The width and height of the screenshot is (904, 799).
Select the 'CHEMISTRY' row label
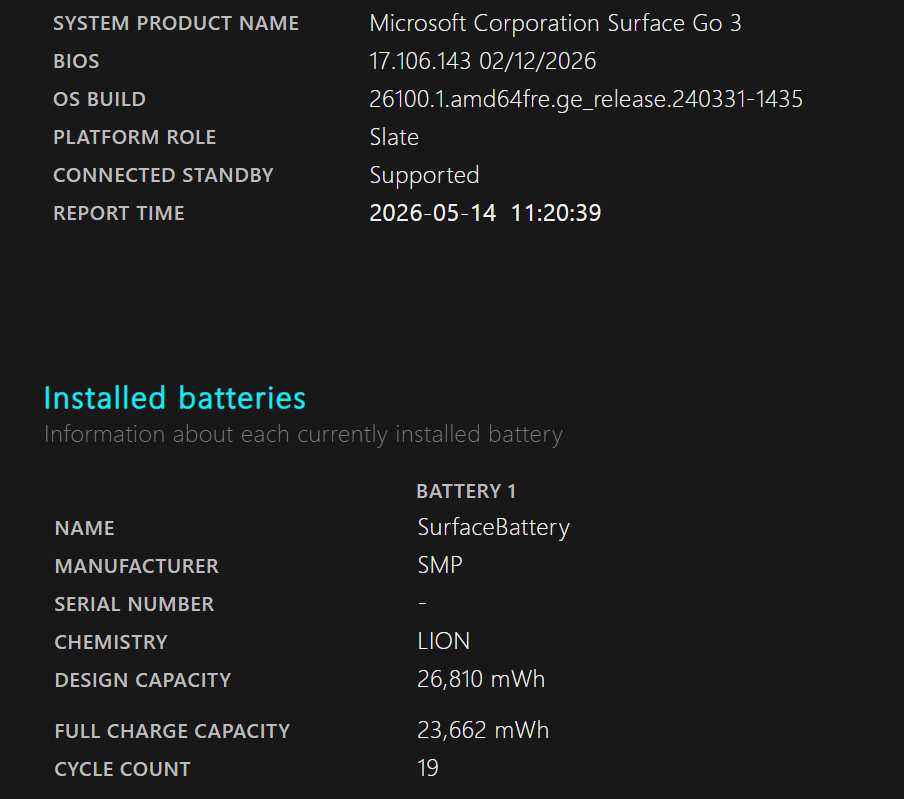click(111, 642)
